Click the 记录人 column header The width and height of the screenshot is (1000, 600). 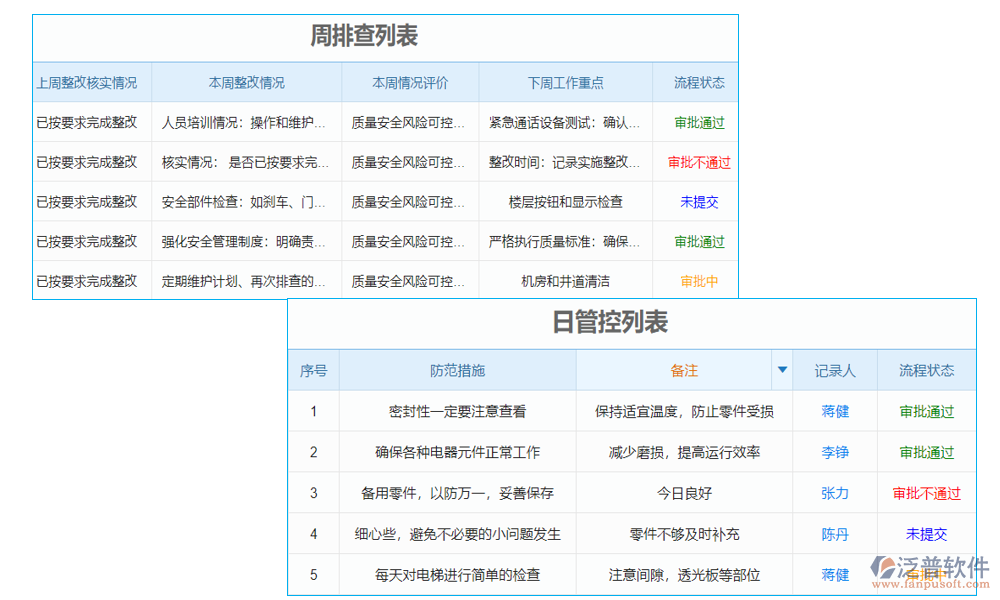835,370
